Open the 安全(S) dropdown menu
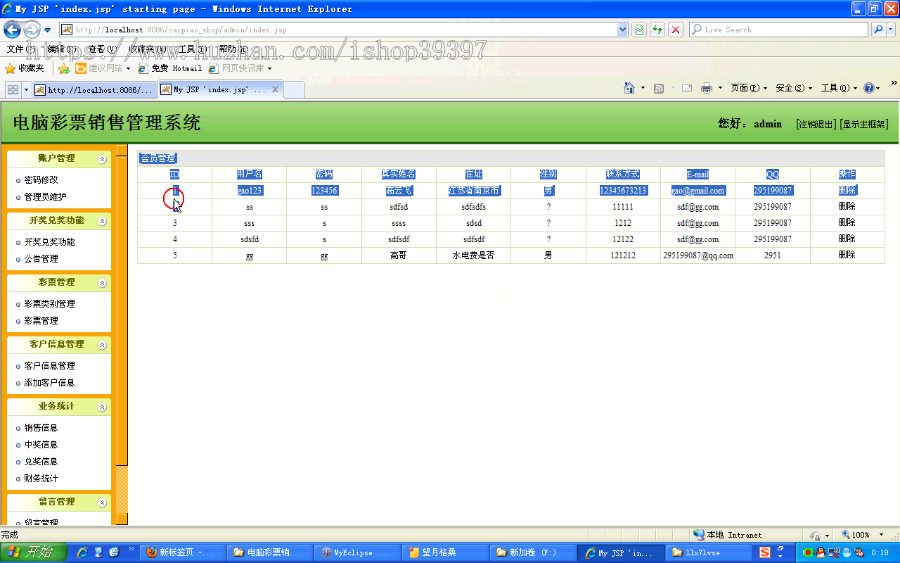This screenshot has height=563, width=900. 794,88
